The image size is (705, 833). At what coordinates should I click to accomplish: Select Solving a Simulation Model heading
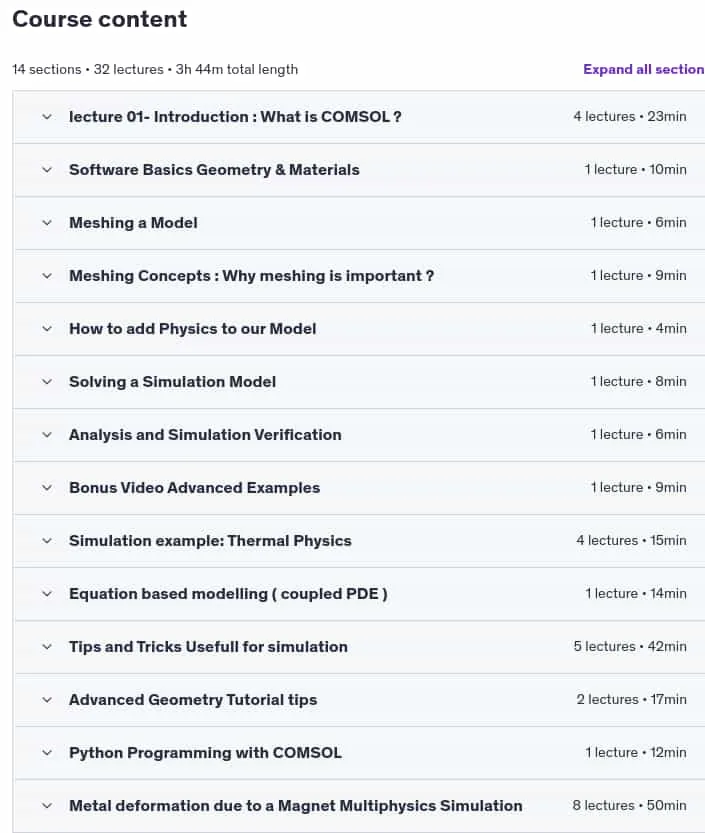click(x=173, y=381)
